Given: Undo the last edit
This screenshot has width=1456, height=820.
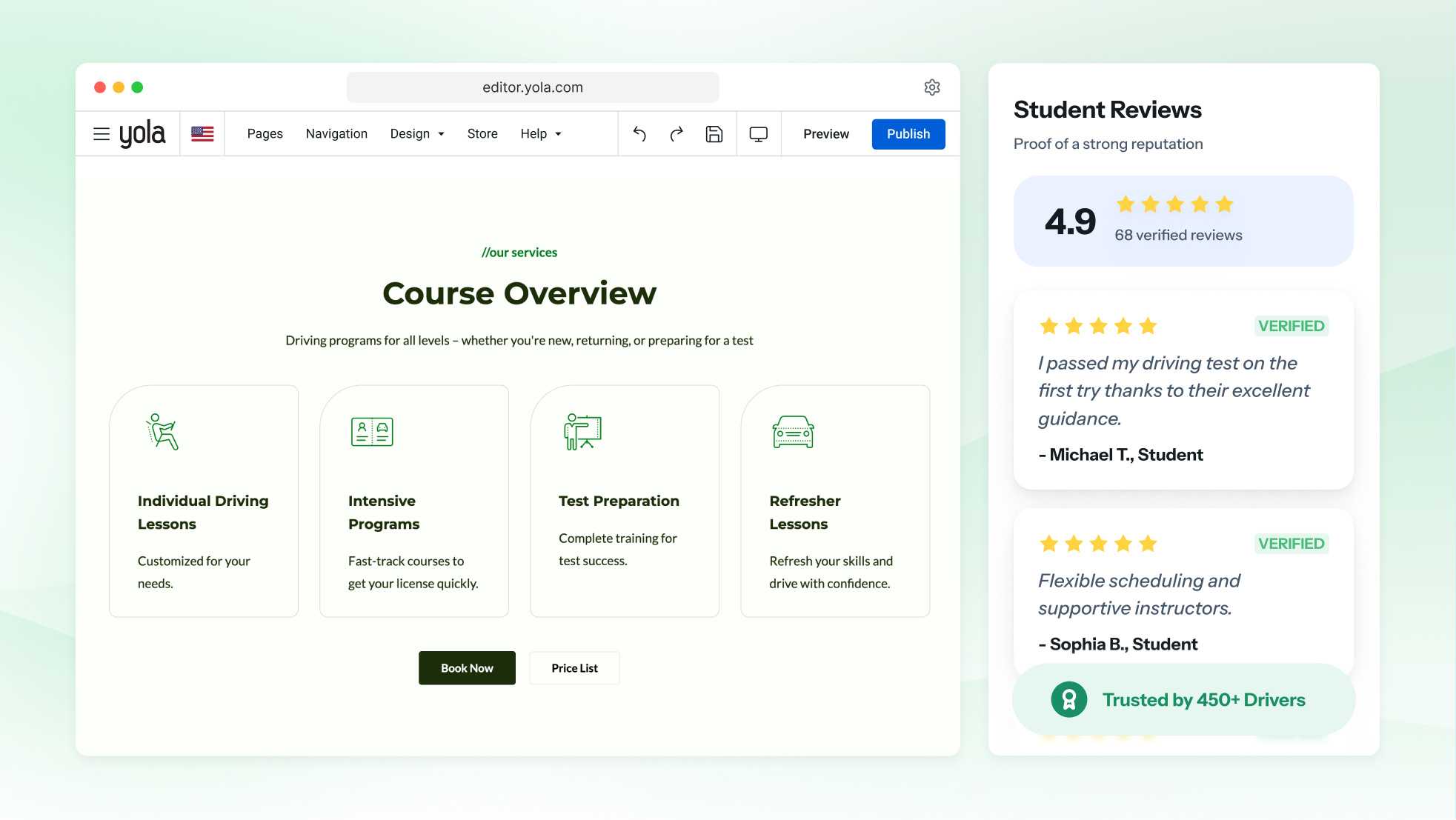Looking at the screenshot, I should click(639, 134).
